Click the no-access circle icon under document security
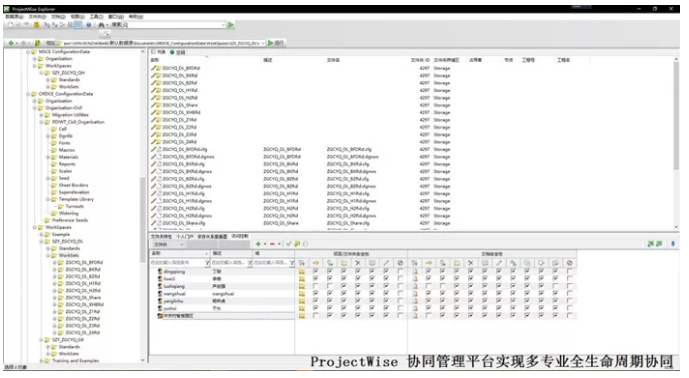The image size is (689, 378). coord(569,263)
